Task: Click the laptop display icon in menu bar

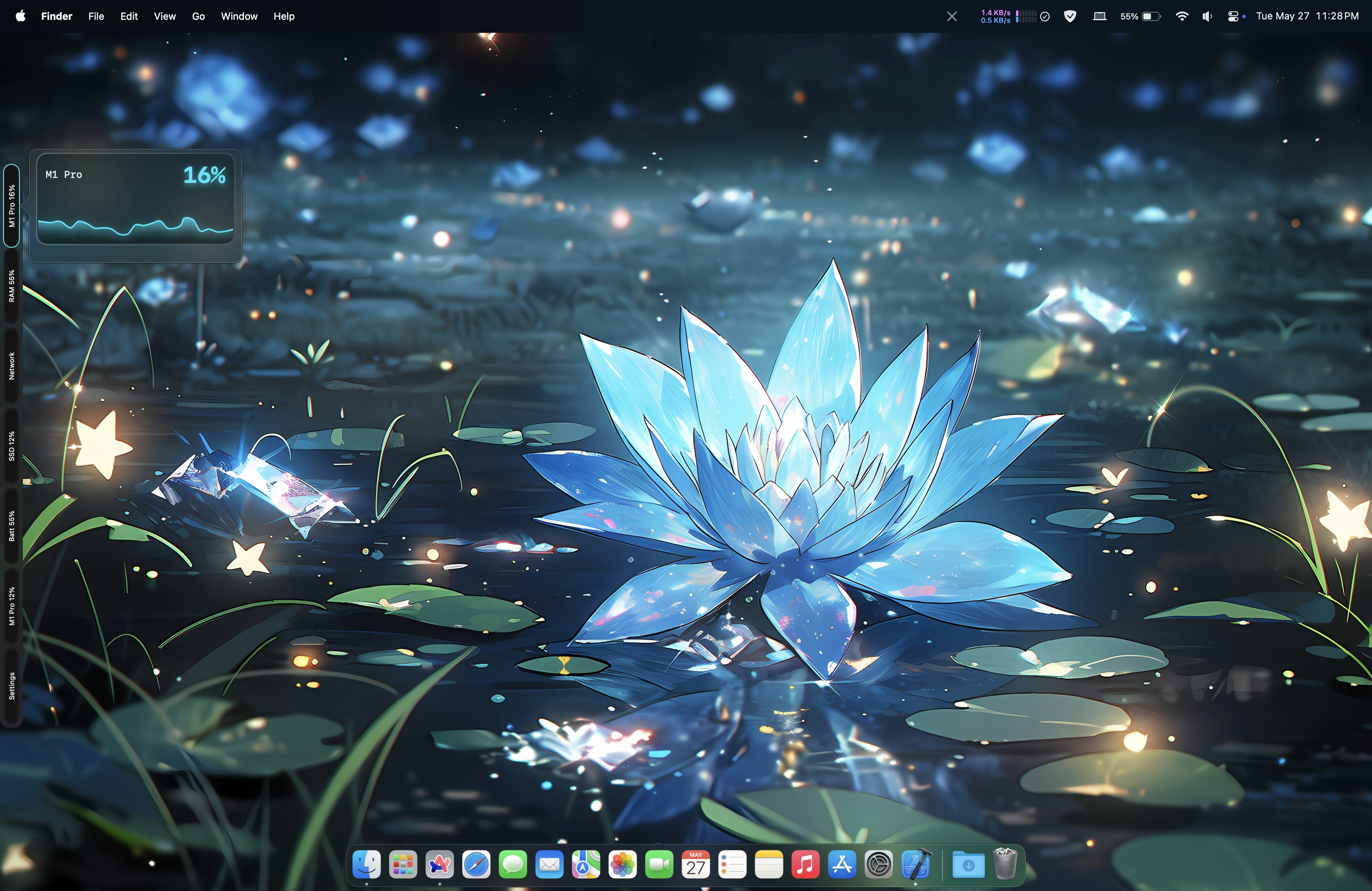Action: (x=1100, y=16)
